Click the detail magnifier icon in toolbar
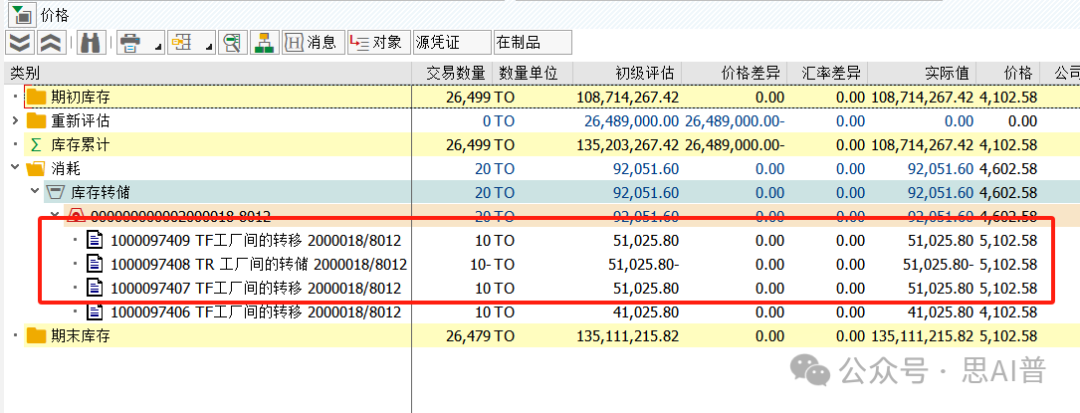This screenshot has height=413, width=1080. pos(232,43)
